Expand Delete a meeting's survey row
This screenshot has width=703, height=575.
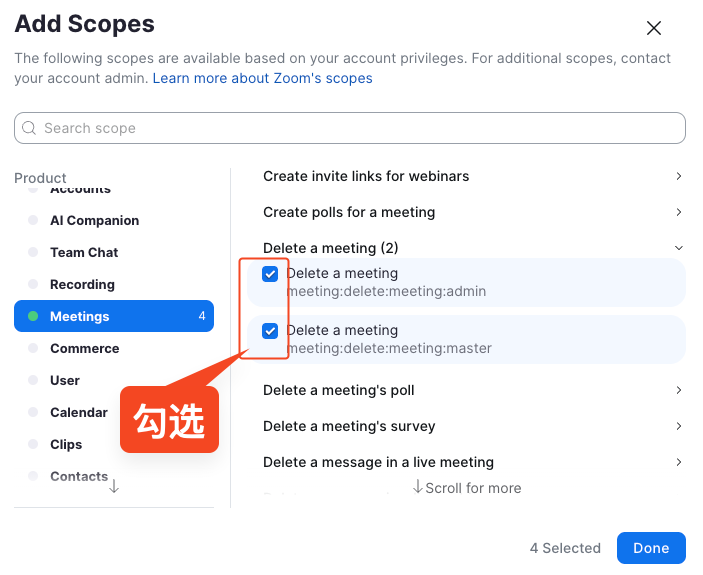click(x=470, y=426)
